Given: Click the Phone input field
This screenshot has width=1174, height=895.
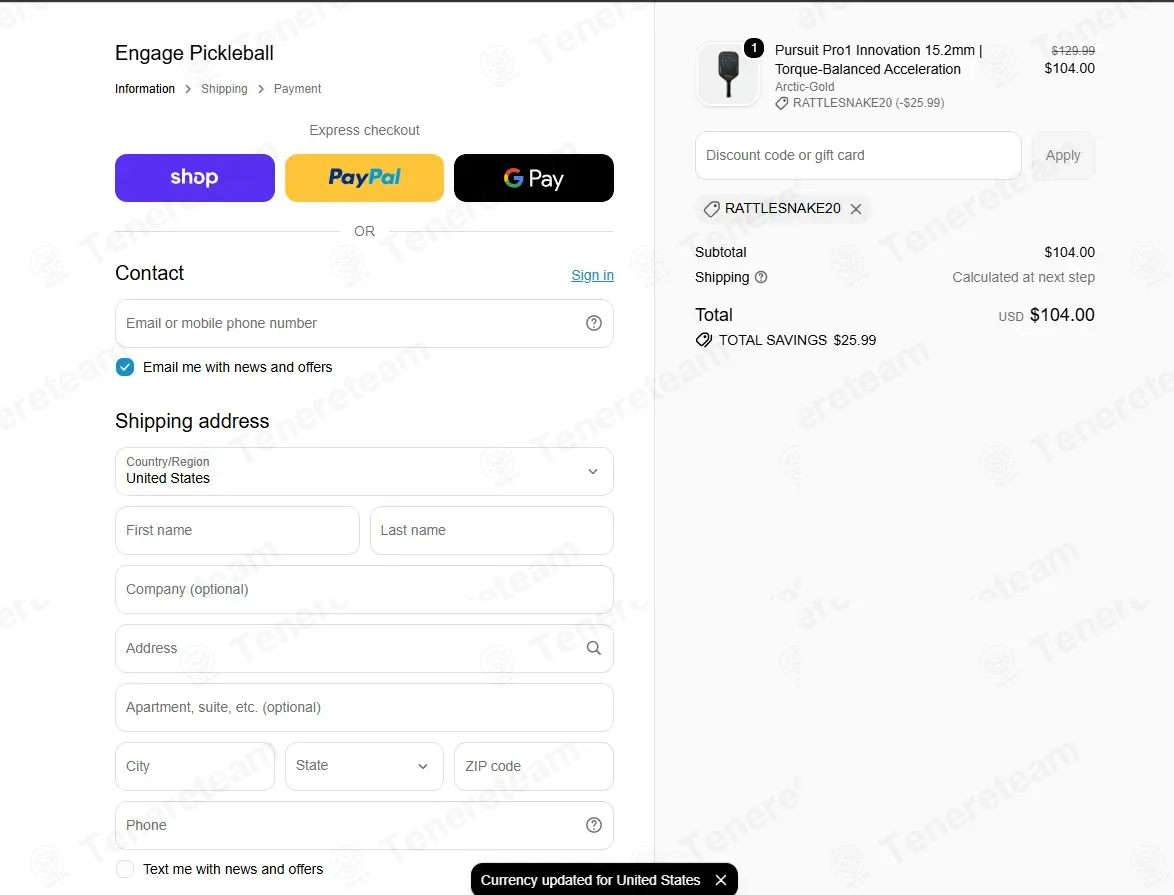Looking at the screenshot, I should pyautogui.click(x=364, y=825).
